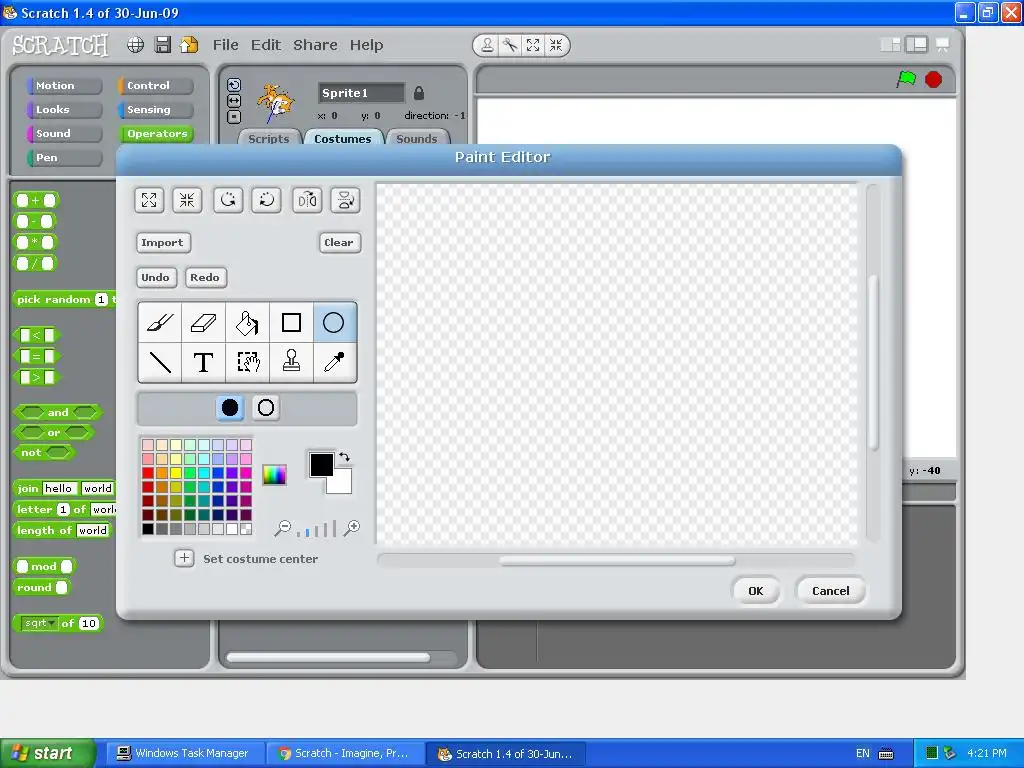Viewport: 1024px width, 768px height.
Task: Click the Clear button
Action: coord(339,242)
